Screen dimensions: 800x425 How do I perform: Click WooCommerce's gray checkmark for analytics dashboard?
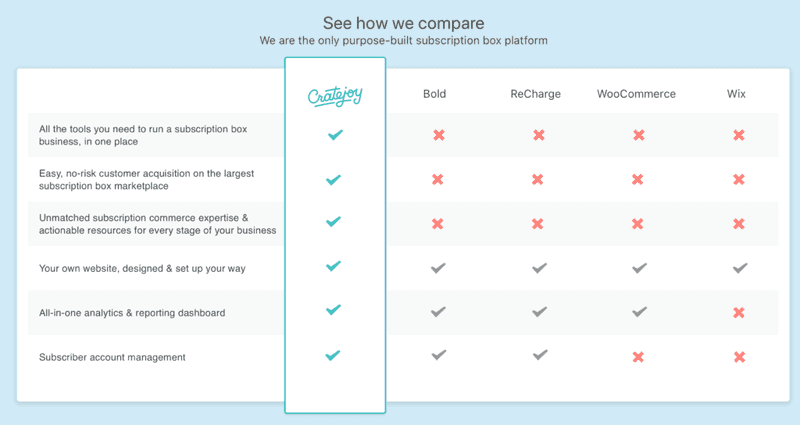[638, 312]
